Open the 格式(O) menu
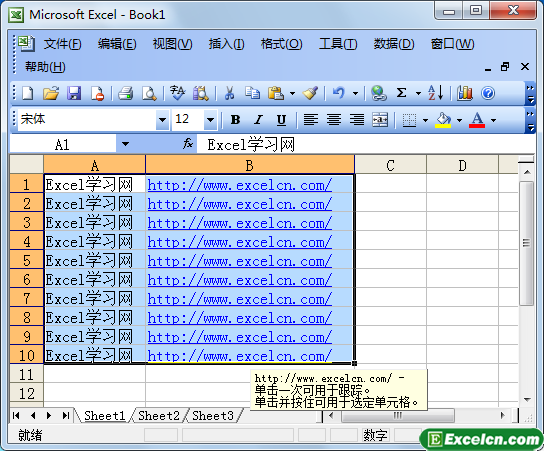The image size is (544, 451). tap(281, 44)
